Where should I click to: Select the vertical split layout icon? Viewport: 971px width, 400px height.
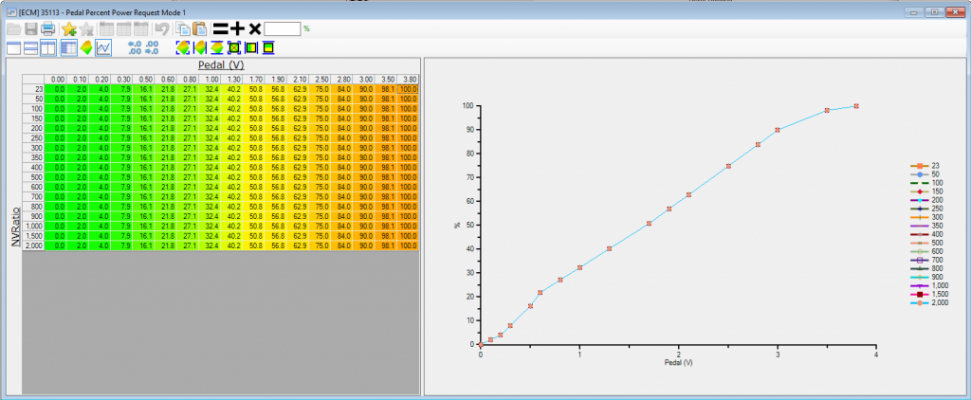tap(48, 48)
